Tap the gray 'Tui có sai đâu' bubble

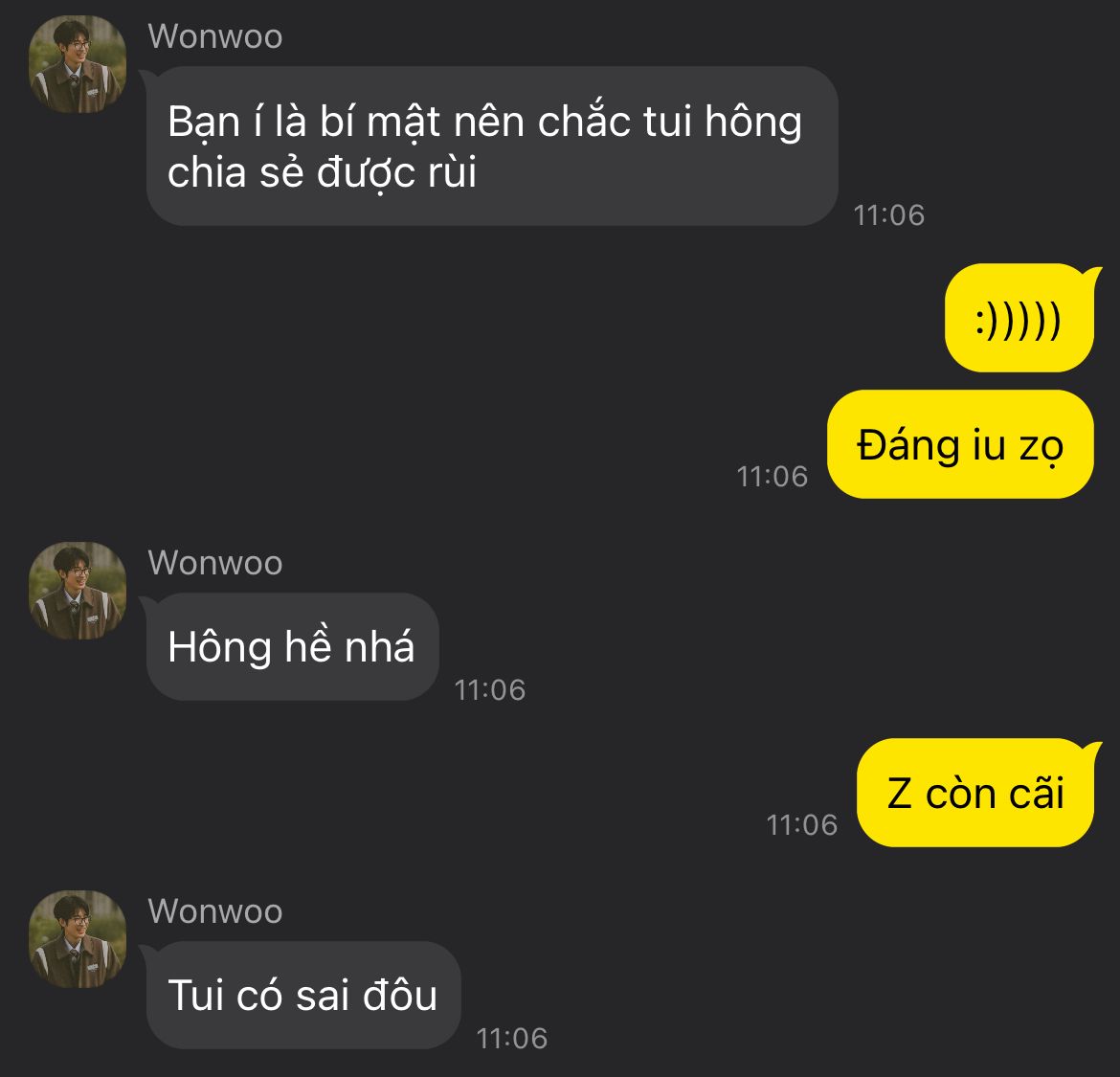pyautogui.click(x=303, y=995)
